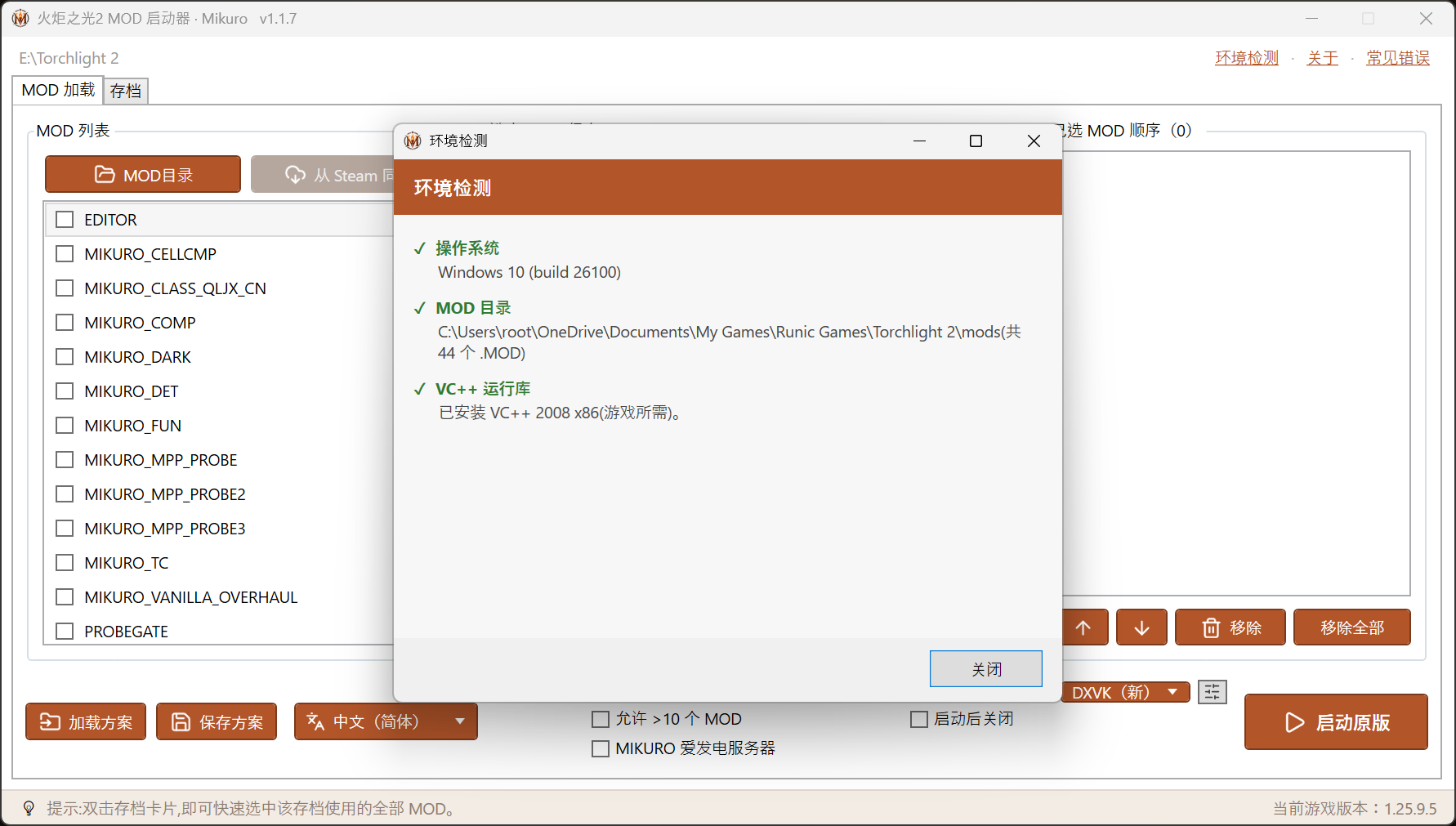
Task: Open the 中文（简体）language dropdown
Action: [x=386, y=721]
